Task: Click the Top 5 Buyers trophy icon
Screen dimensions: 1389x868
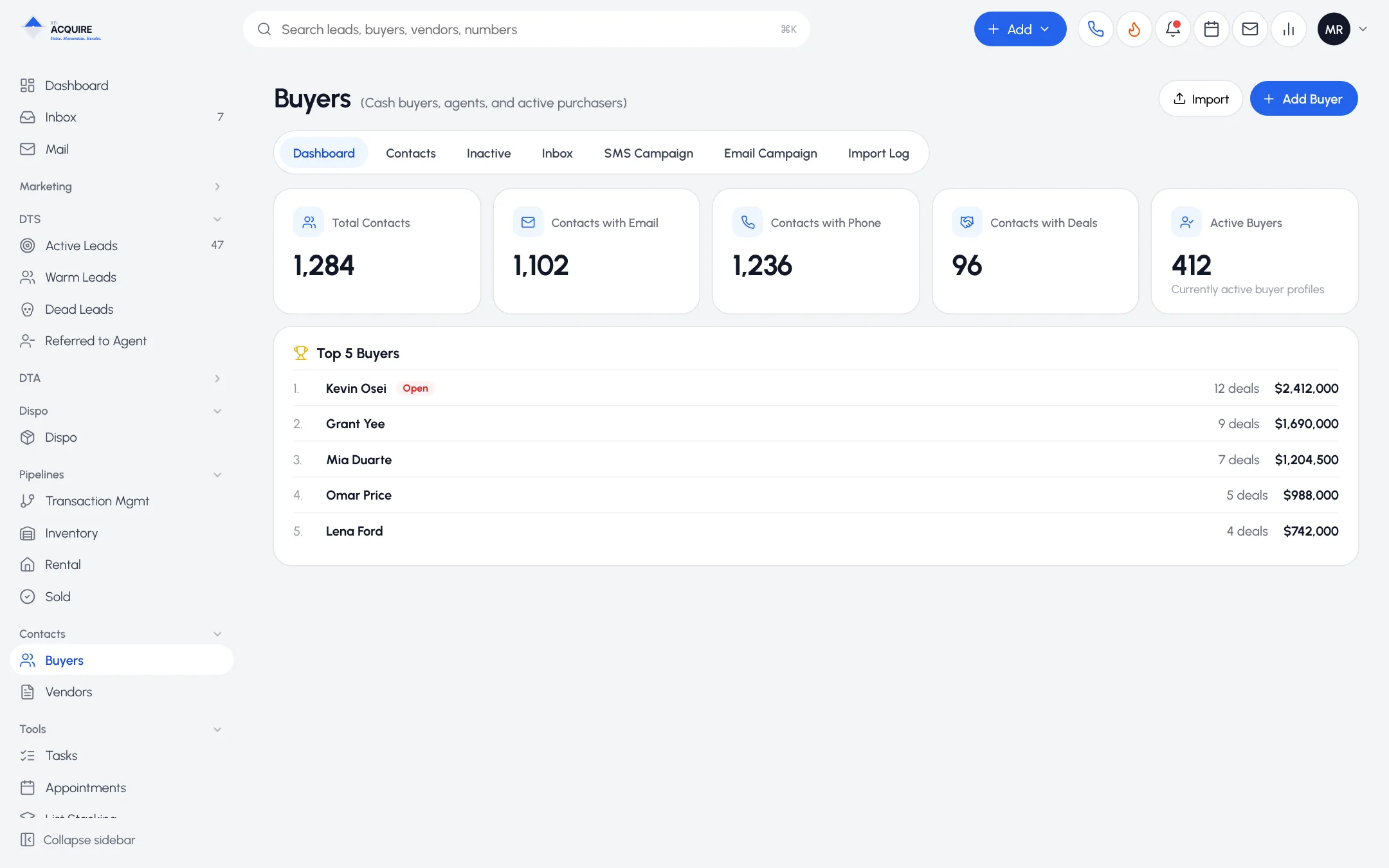Action: pos(300,353)
